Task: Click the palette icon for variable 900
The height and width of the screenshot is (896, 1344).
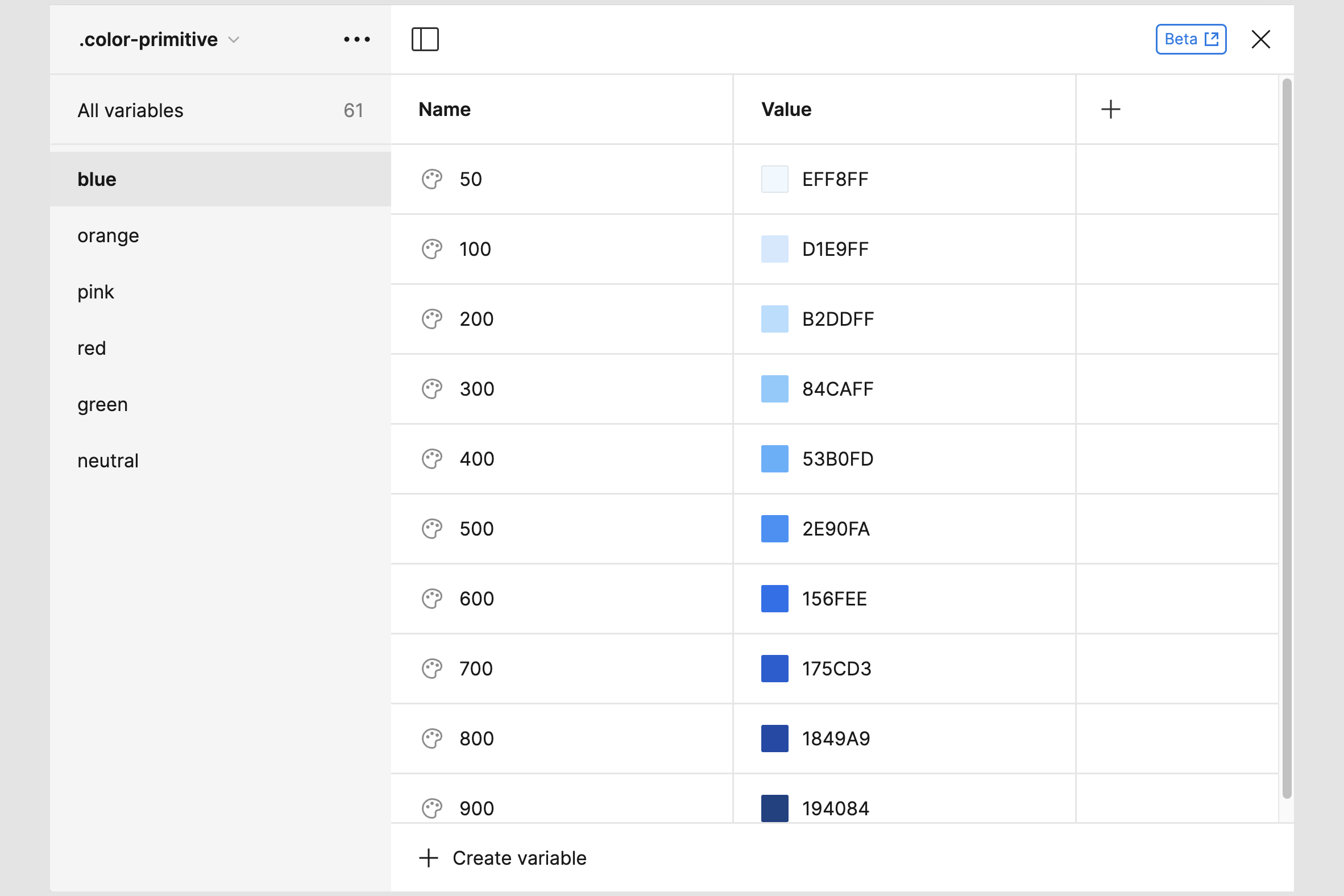Action: [432, 808]
